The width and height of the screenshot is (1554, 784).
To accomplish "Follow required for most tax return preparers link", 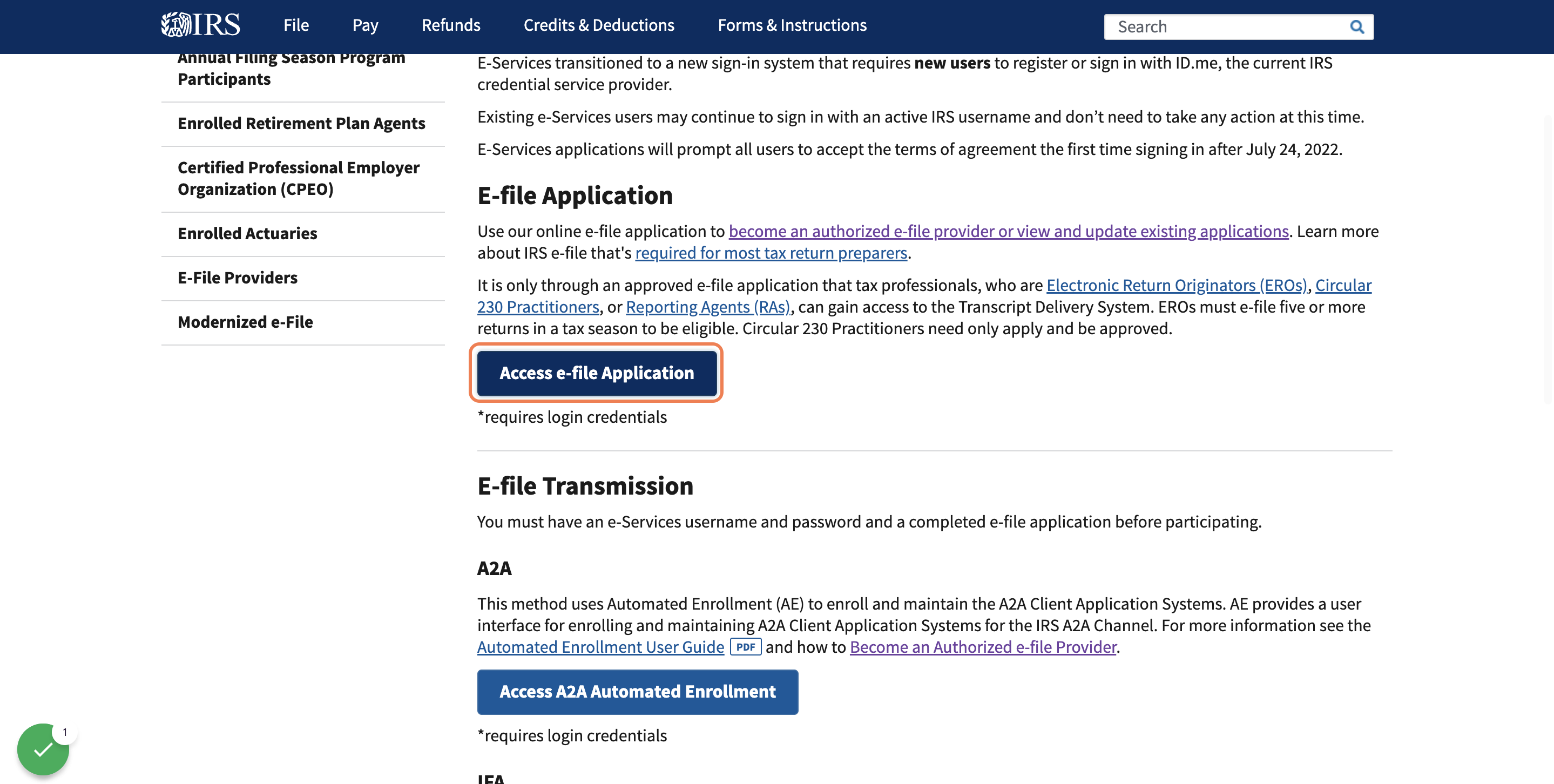I will click(771, 253).
